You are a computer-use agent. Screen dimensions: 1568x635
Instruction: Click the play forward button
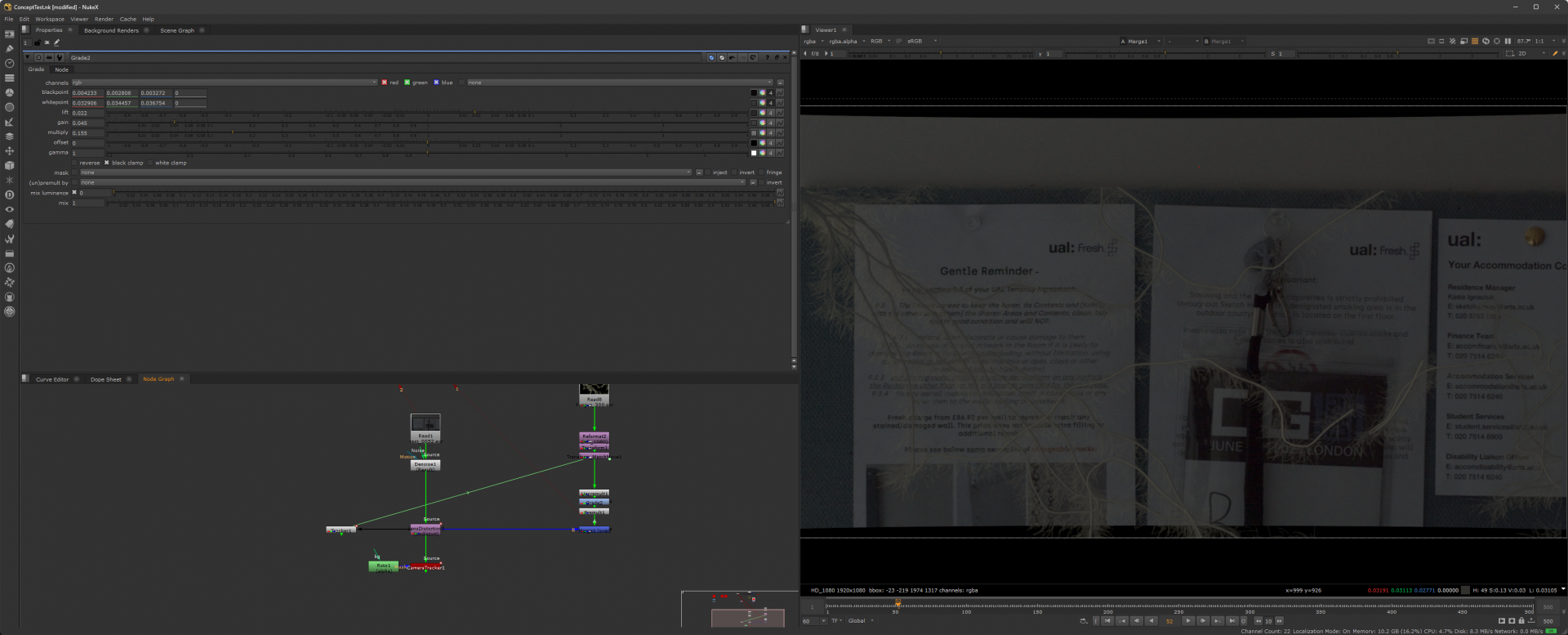pos(1188,621)
